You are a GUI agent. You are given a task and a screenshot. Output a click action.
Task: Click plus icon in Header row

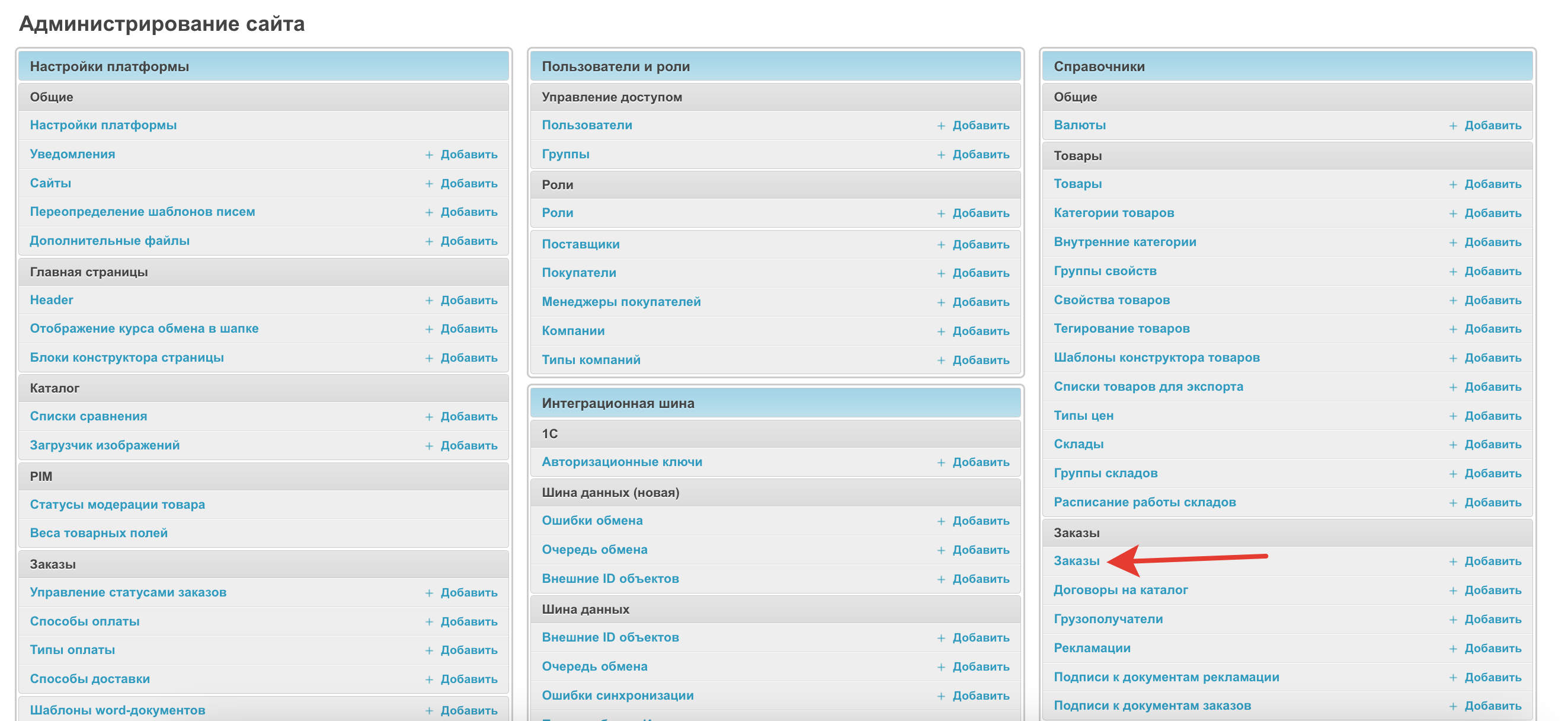click(429, 300)
